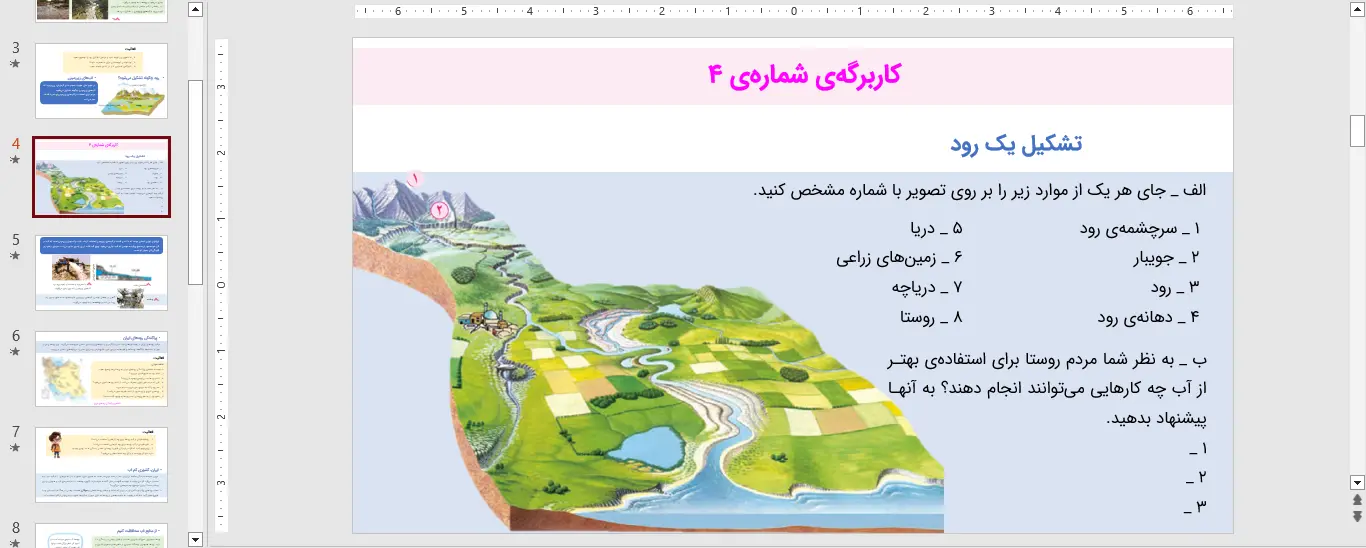Viewport: 1366px width, 548px height.
Task: Click the blue heading 'تشکیل یک رود'
Action: tap(1016, 143)
